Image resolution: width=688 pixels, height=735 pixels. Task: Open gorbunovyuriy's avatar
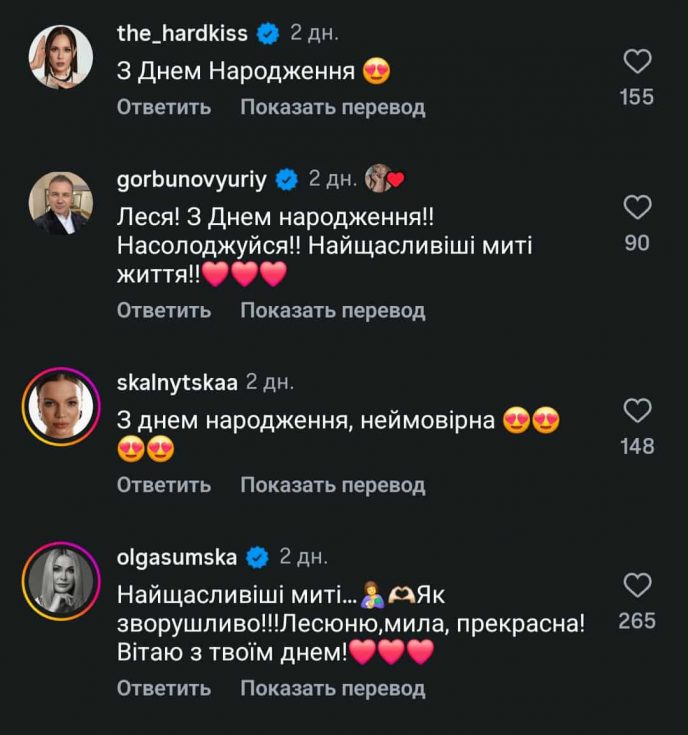(x=61, y=203)
